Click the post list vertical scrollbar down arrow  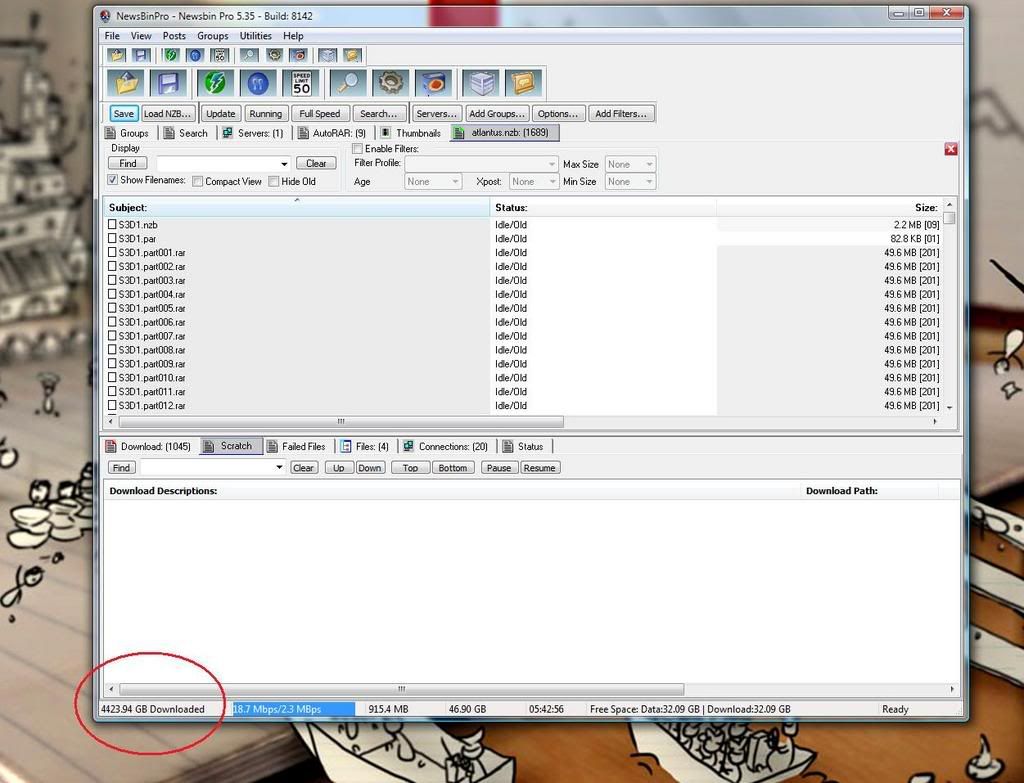point(950,407)
